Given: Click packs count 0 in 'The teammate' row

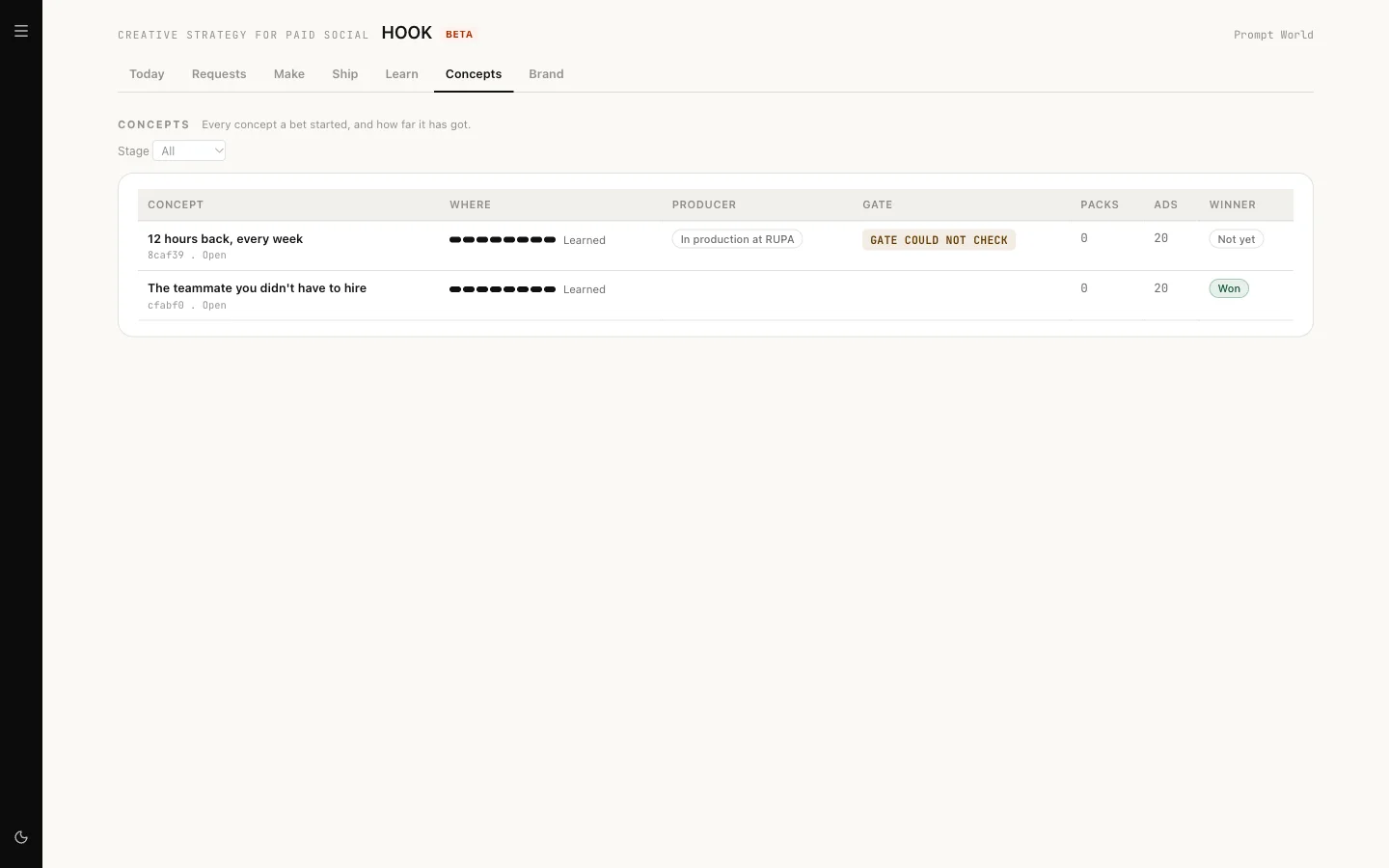Looking at the screenshot, I should click(1084, 288).
